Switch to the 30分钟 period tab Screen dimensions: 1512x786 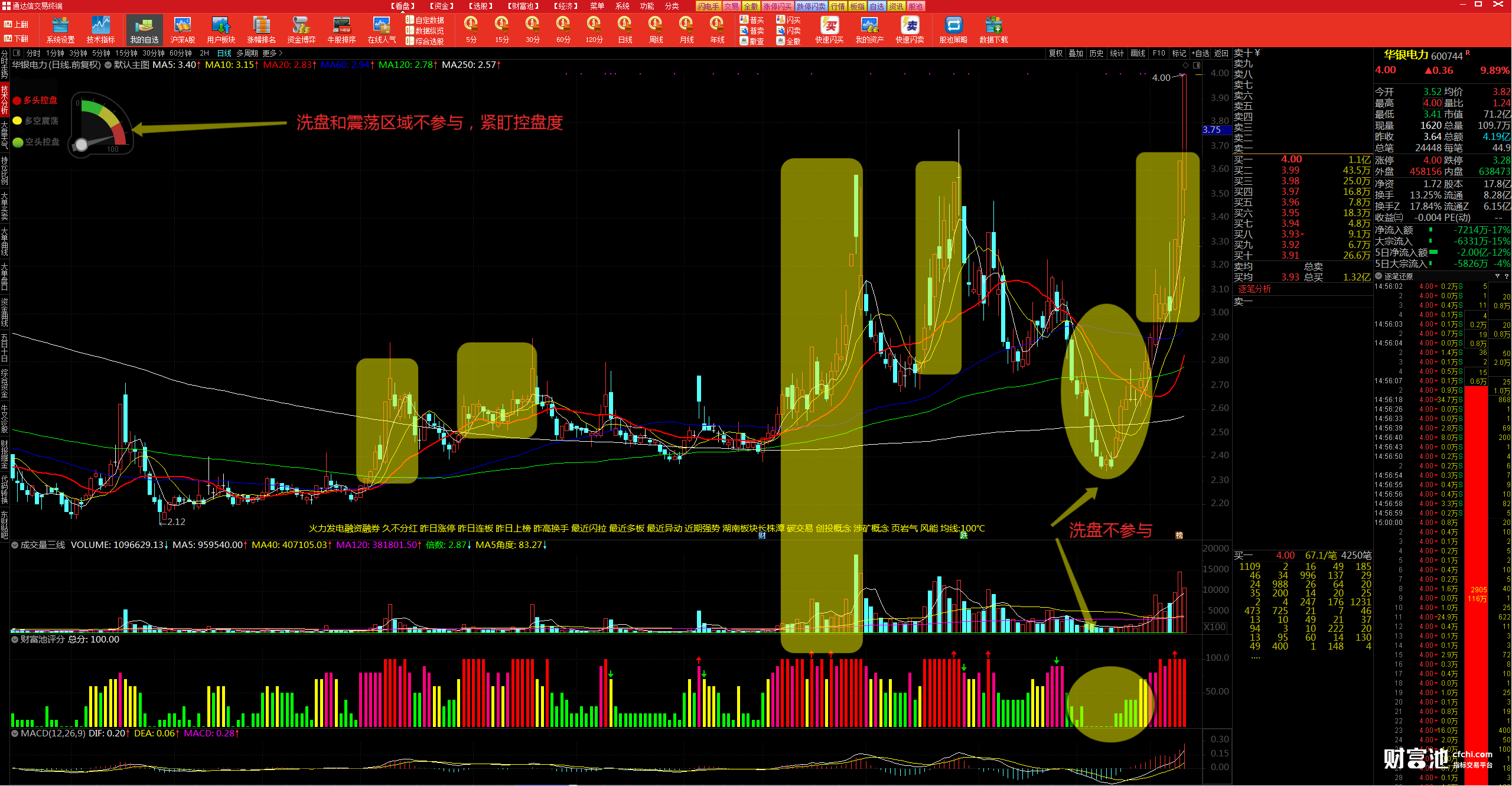(x=153, y=53)
